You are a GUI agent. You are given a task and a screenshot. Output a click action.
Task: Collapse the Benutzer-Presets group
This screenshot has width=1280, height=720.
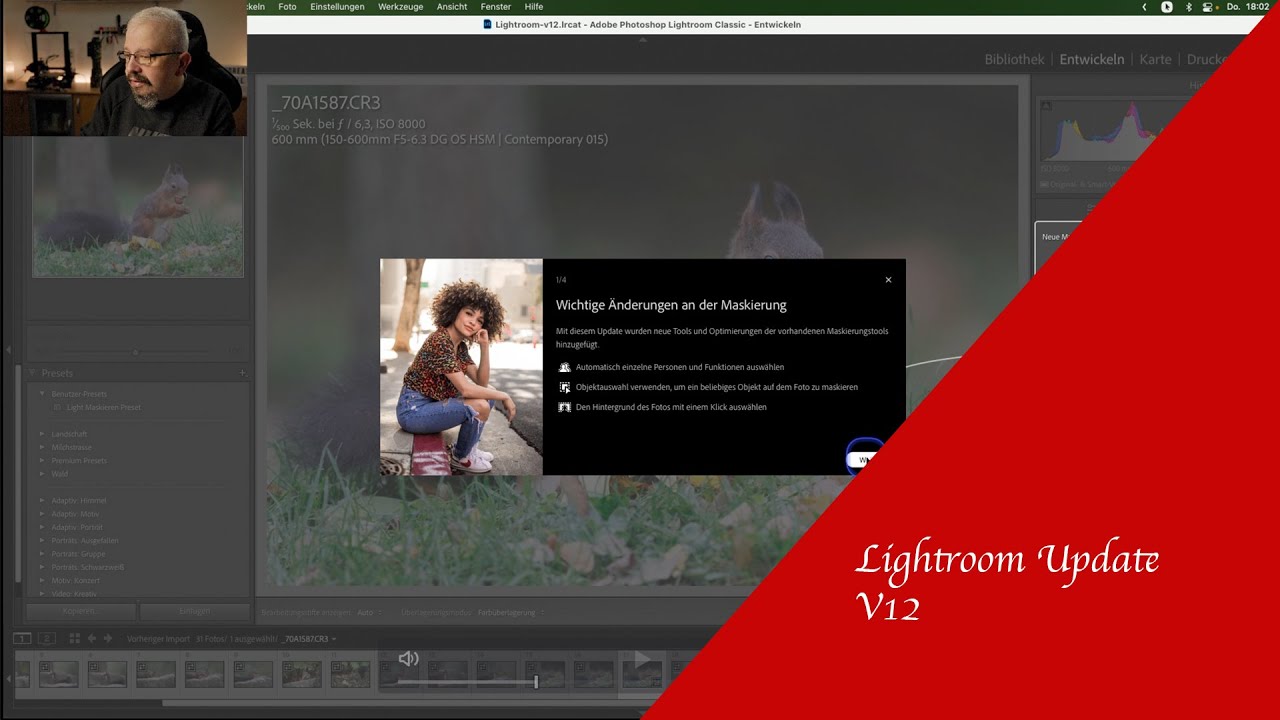[42, 394]
